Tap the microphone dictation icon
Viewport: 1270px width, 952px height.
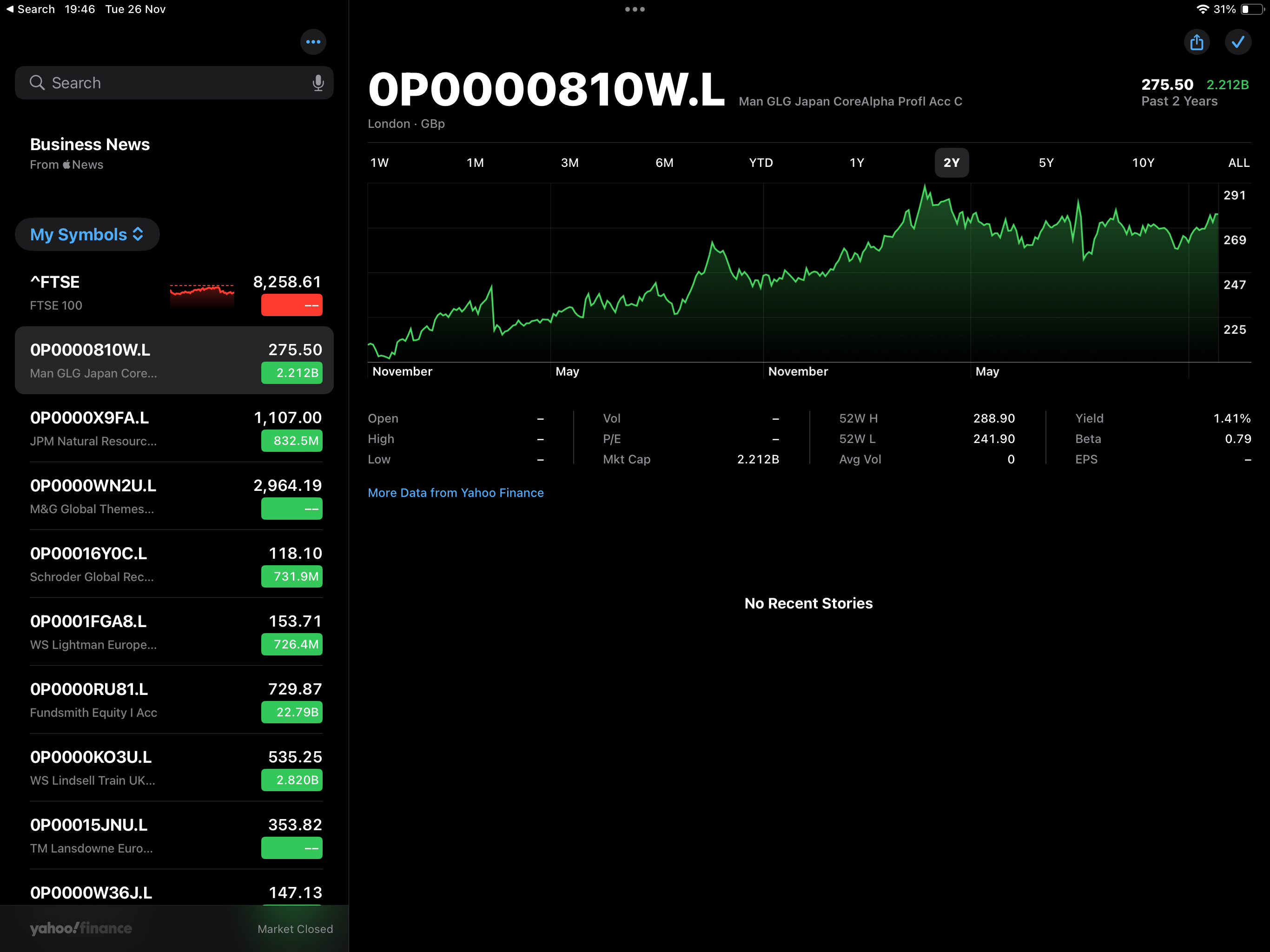click(x=318, y=83)
